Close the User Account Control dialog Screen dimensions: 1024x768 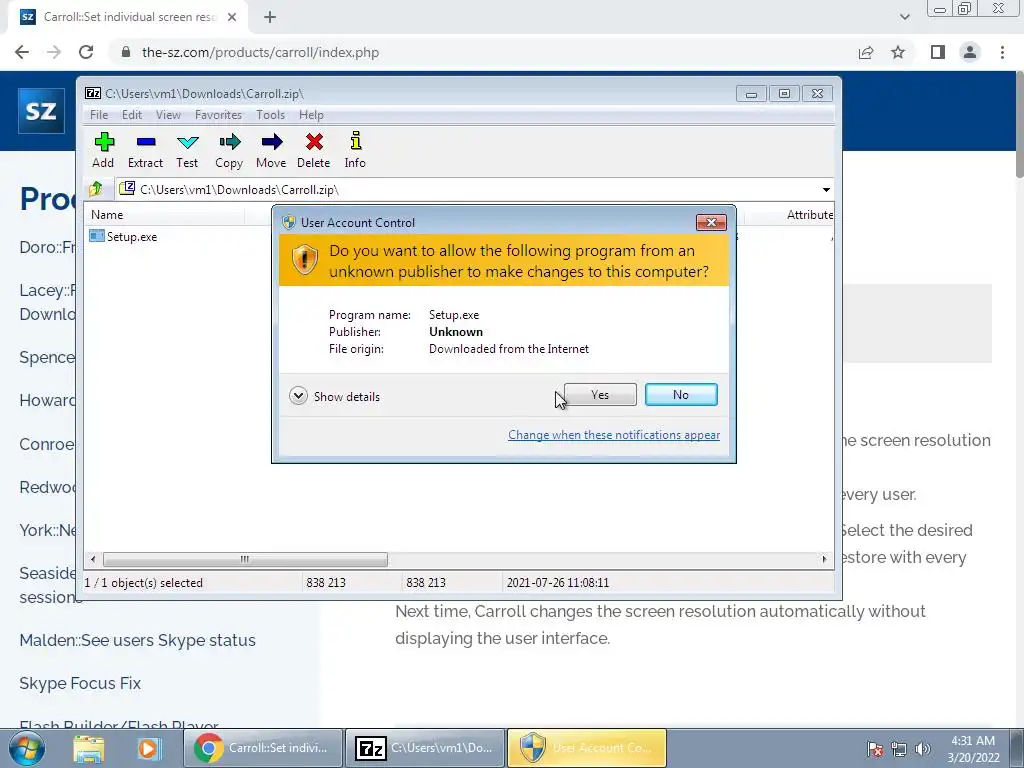point(711,223)
